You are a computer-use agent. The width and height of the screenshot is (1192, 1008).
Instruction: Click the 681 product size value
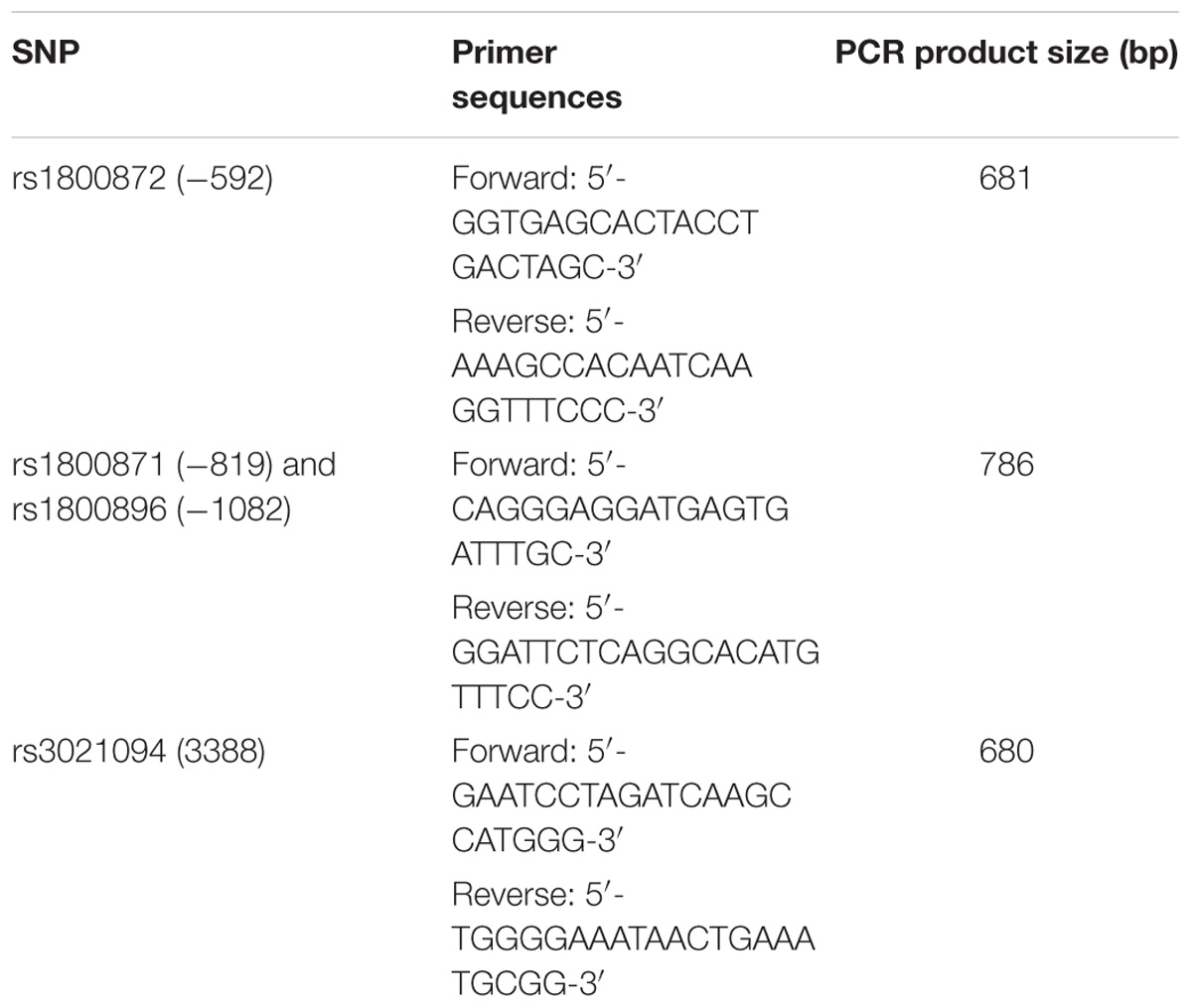1005,179
